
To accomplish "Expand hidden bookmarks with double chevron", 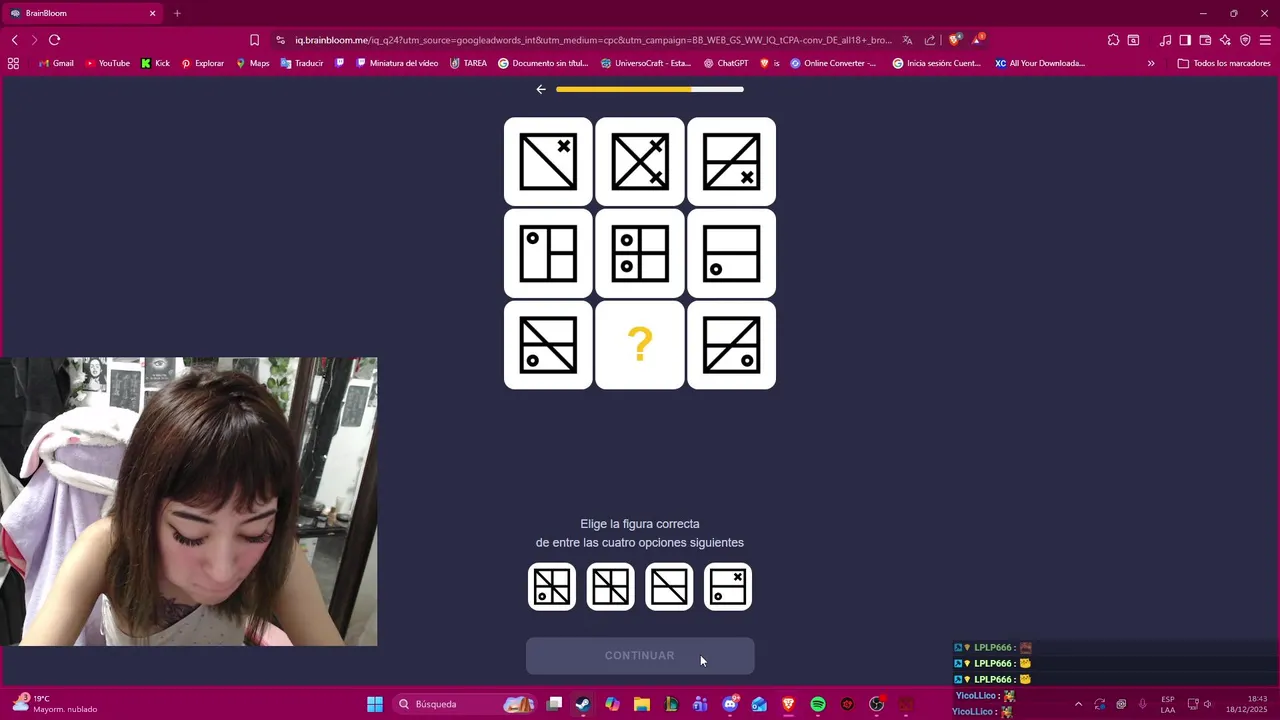I will pos(1151,63).
